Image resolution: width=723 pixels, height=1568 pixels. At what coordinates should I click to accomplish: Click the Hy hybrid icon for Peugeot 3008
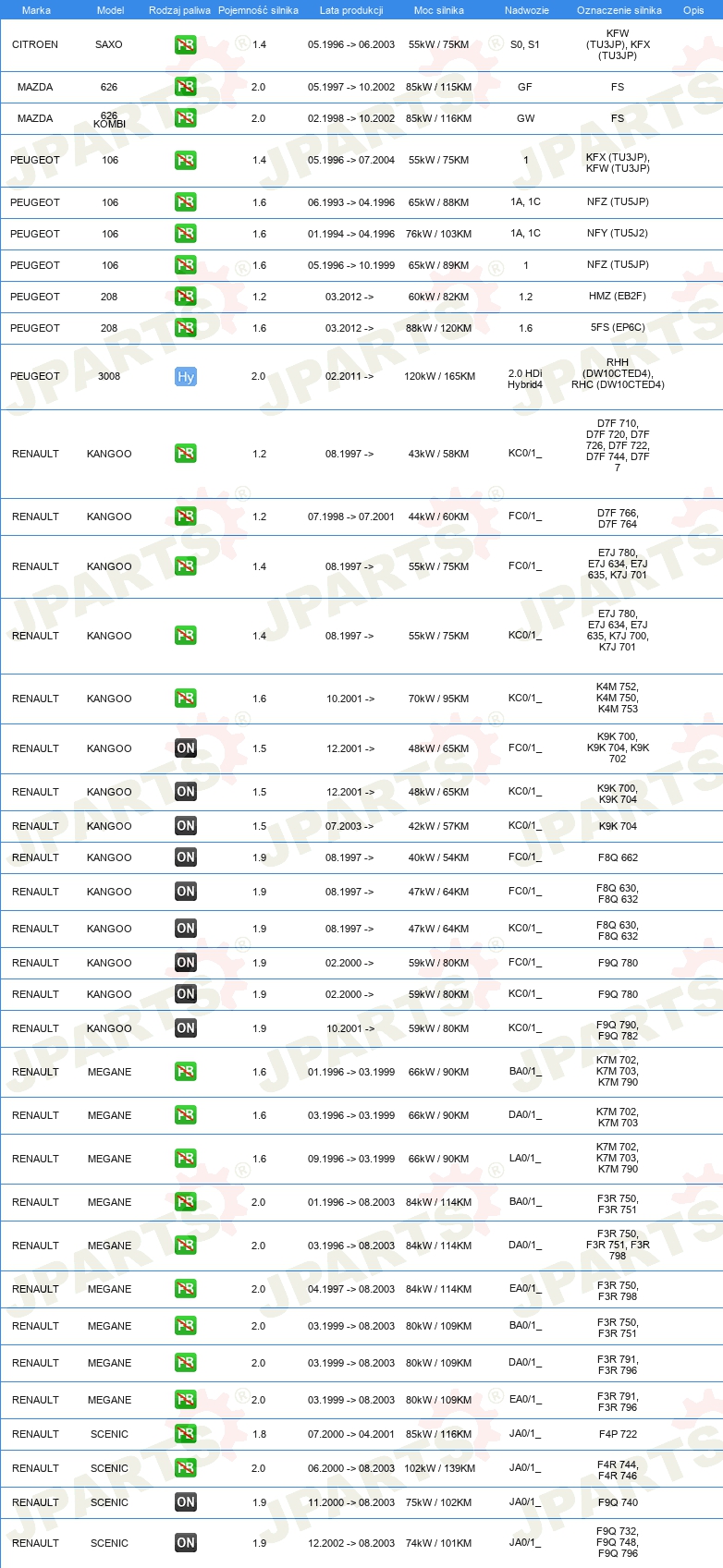click(185, 376)
